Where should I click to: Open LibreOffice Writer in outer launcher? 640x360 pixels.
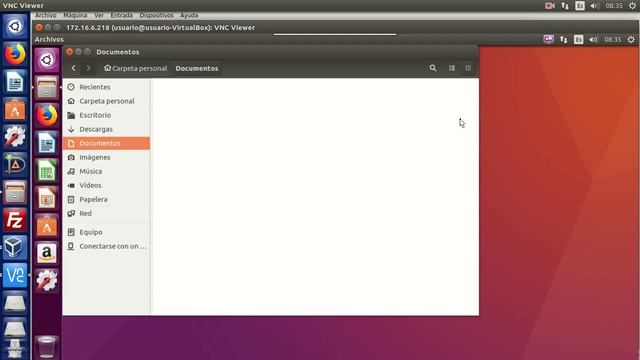pos(15,81)
